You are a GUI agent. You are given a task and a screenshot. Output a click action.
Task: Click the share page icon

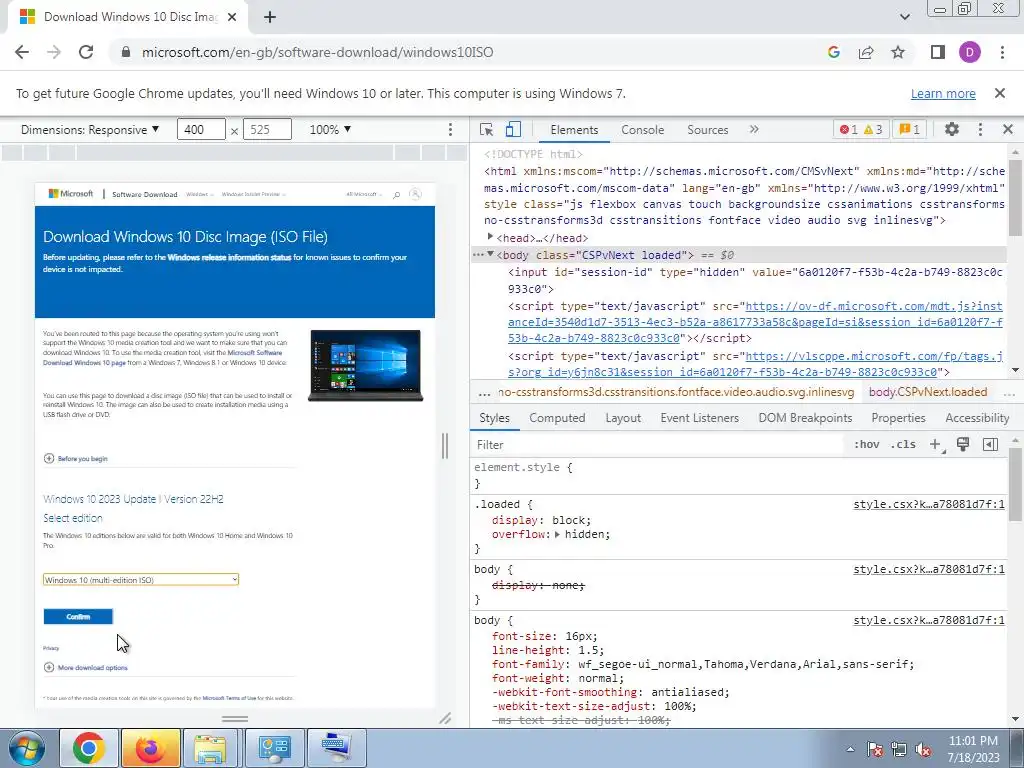[x=866, y=52]
